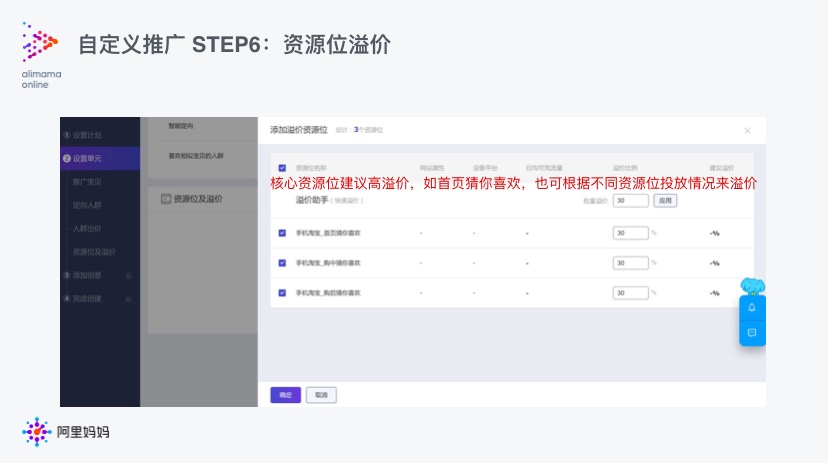Click step number 2 icon for 设置单元
Screen dimensions: 828x463
coord(67,158)
